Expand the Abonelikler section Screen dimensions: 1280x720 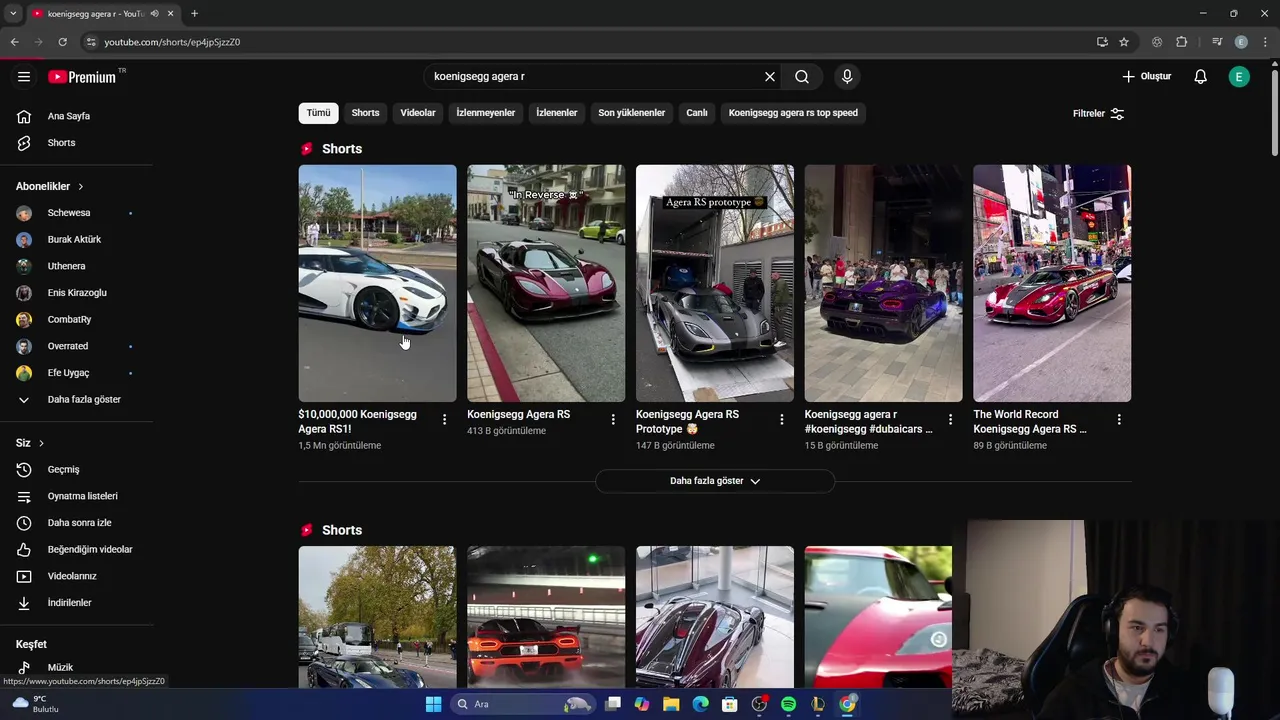[50, 186]
